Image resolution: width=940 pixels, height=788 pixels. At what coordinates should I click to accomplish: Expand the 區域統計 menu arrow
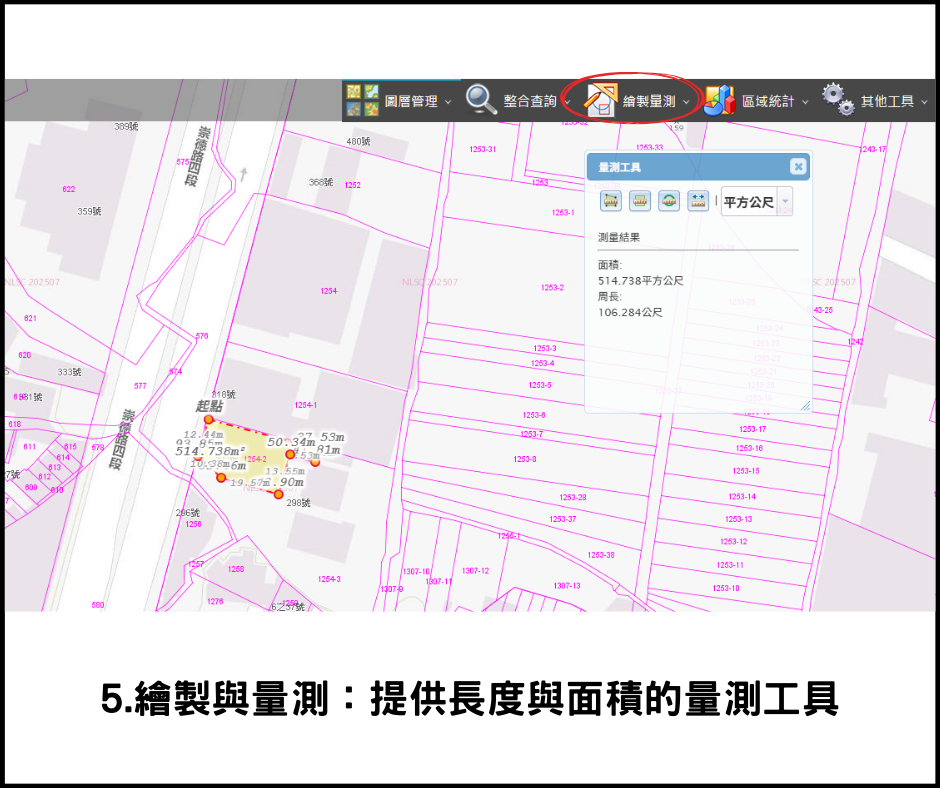point(805,102)
